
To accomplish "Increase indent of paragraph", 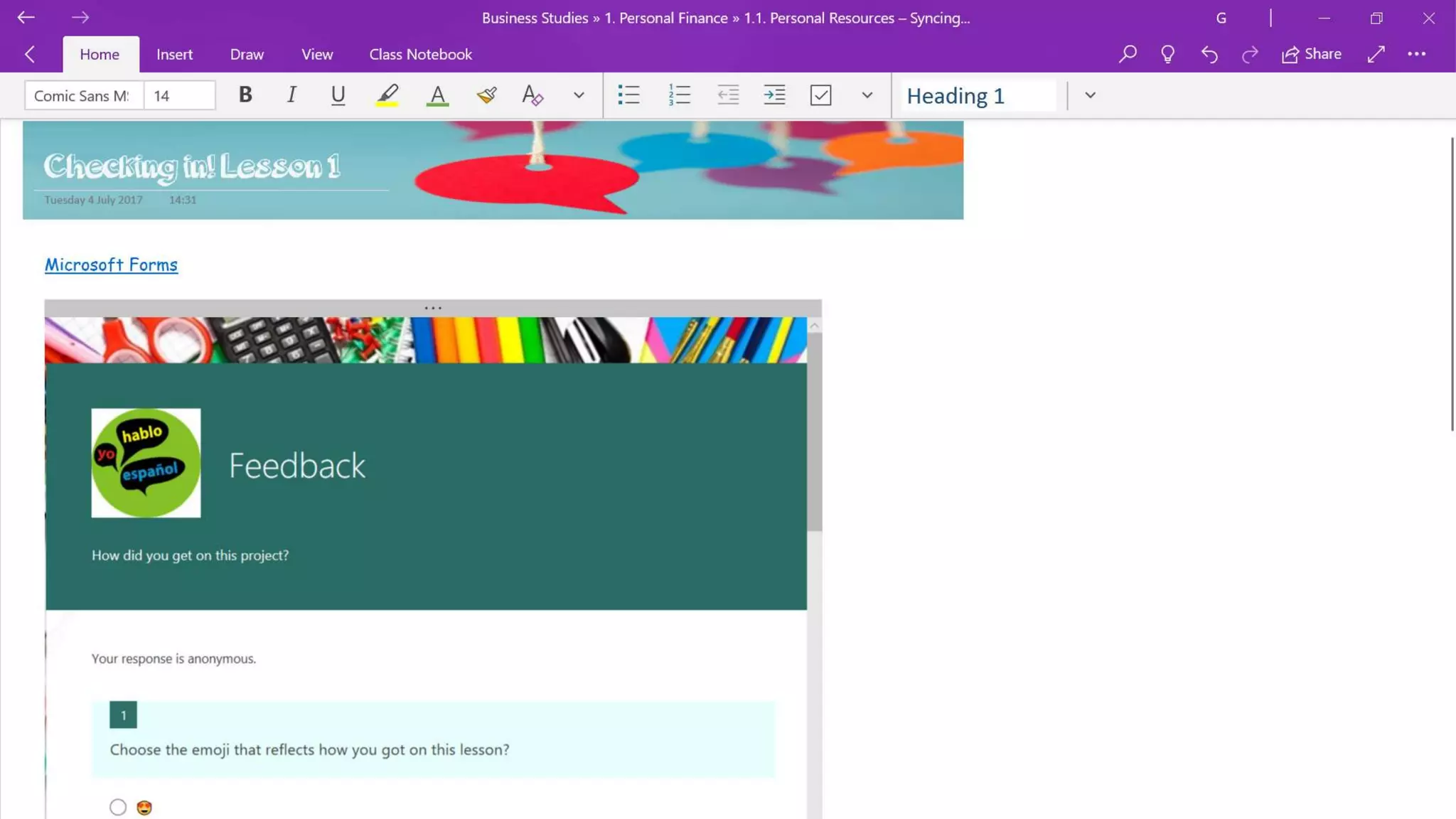I will 774,95.
